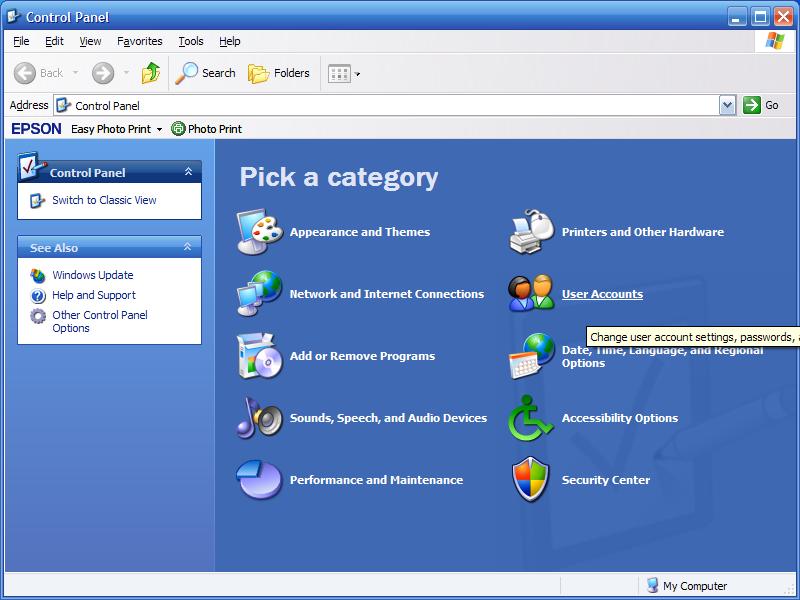The width and height of the screenshot is (800, 600).
Task: Open the Back history dropdown arrow
Action: point(76,73)
